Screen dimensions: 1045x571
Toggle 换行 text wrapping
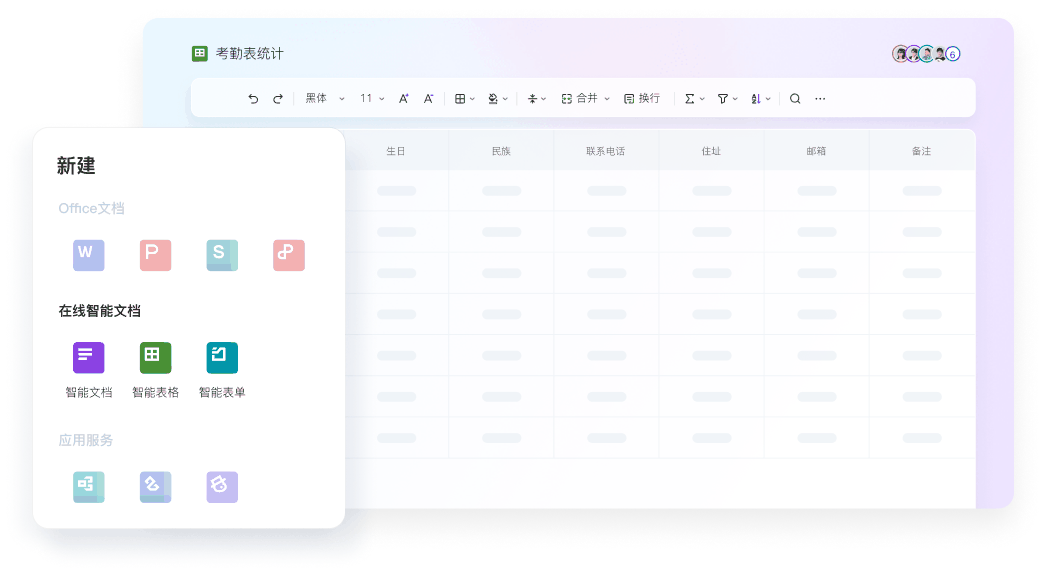coord(642,99)
